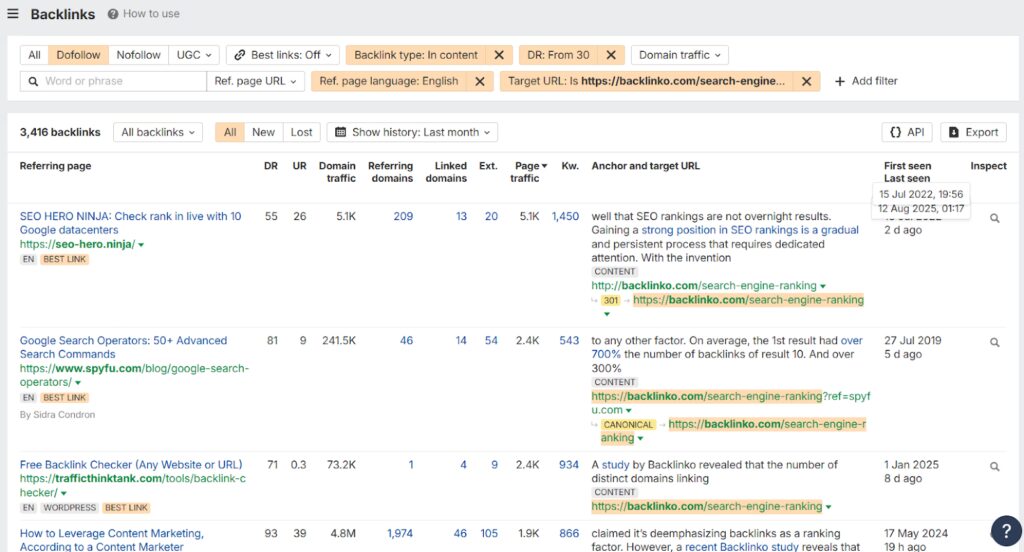Select the Dofollow filter
This screenshot has width=1024, height=552.
point(78,55)
